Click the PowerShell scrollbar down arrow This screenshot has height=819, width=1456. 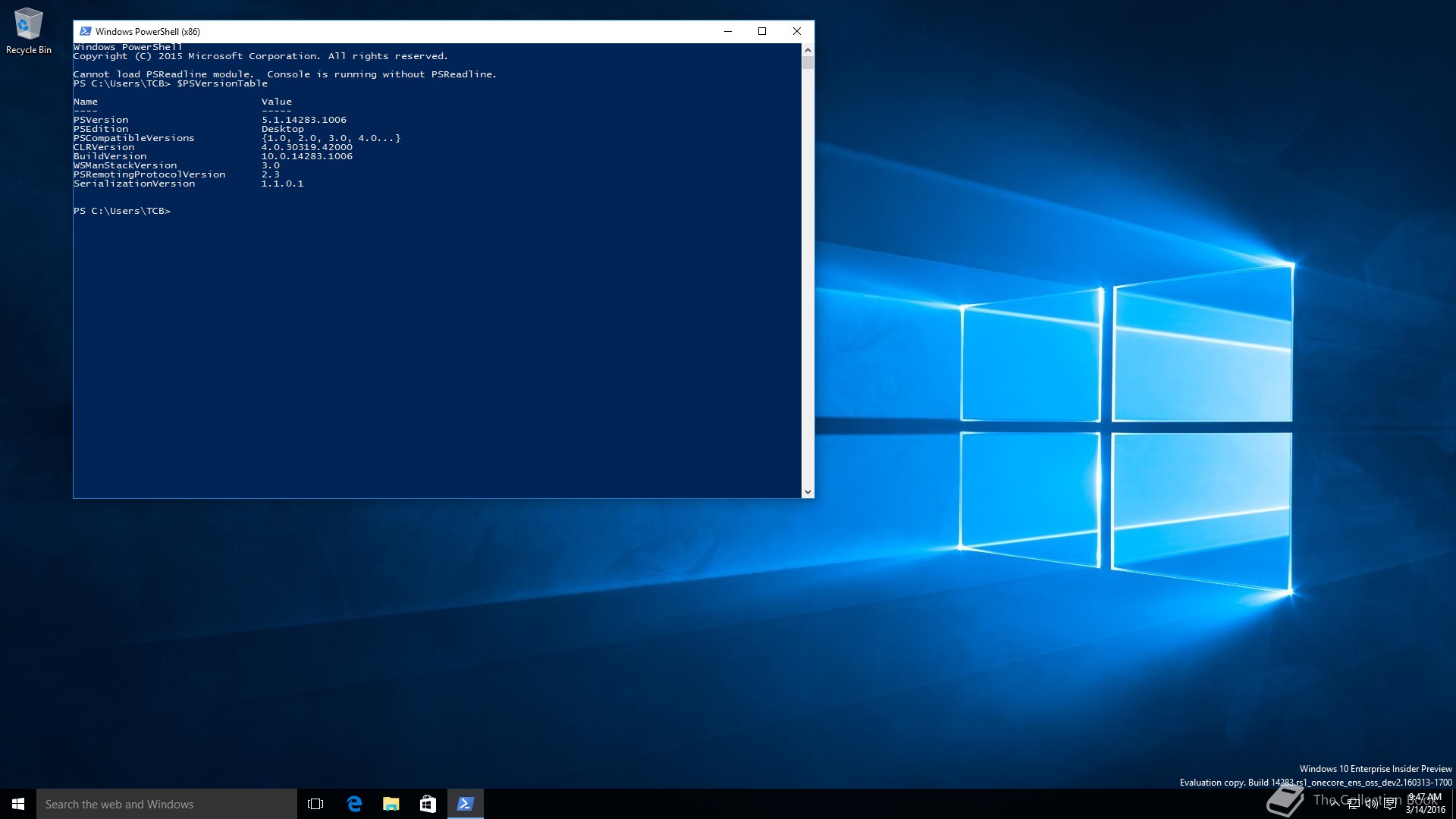coord(808,492)
